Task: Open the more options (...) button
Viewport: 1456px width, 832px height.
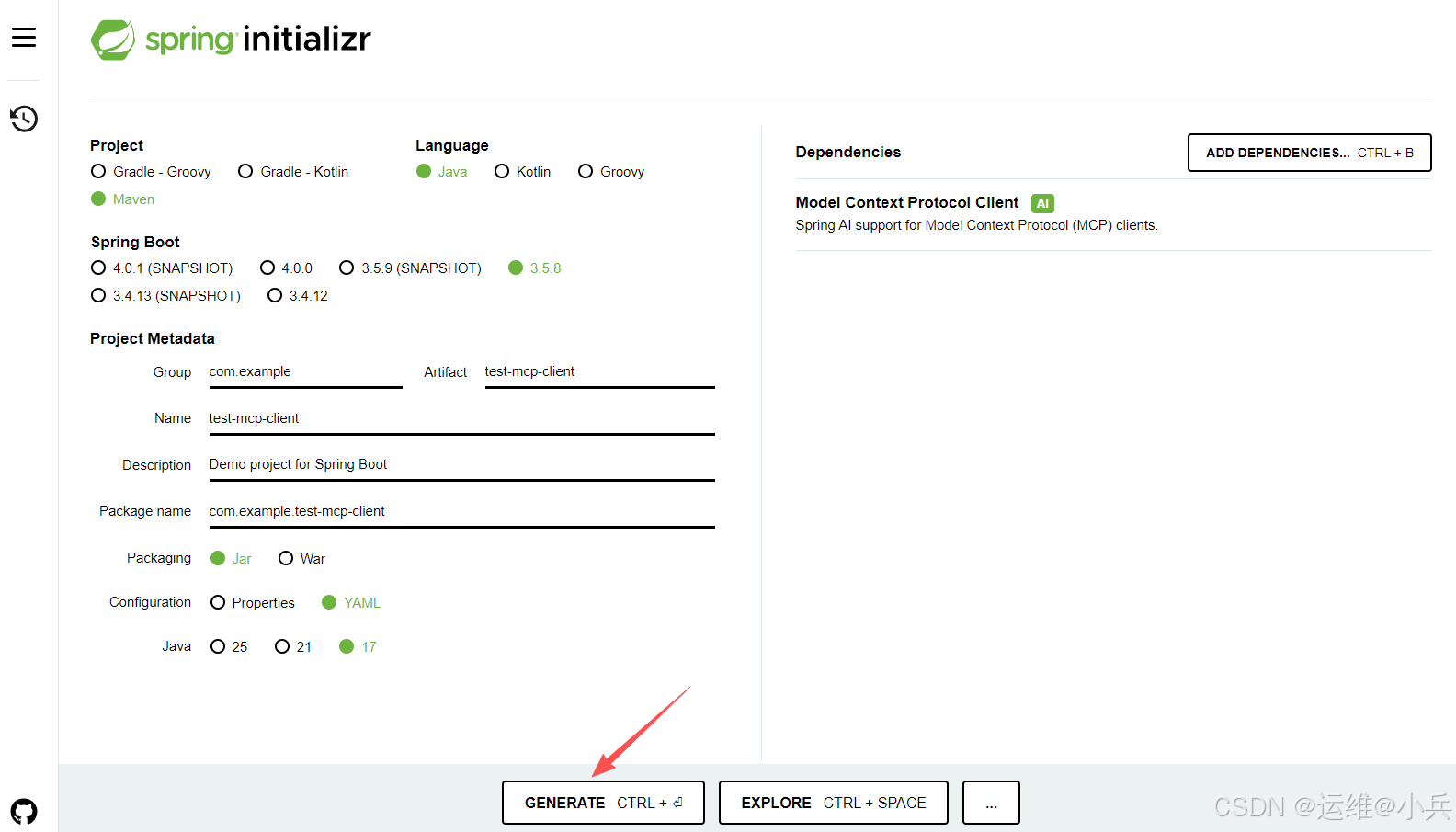Action: 991,803
